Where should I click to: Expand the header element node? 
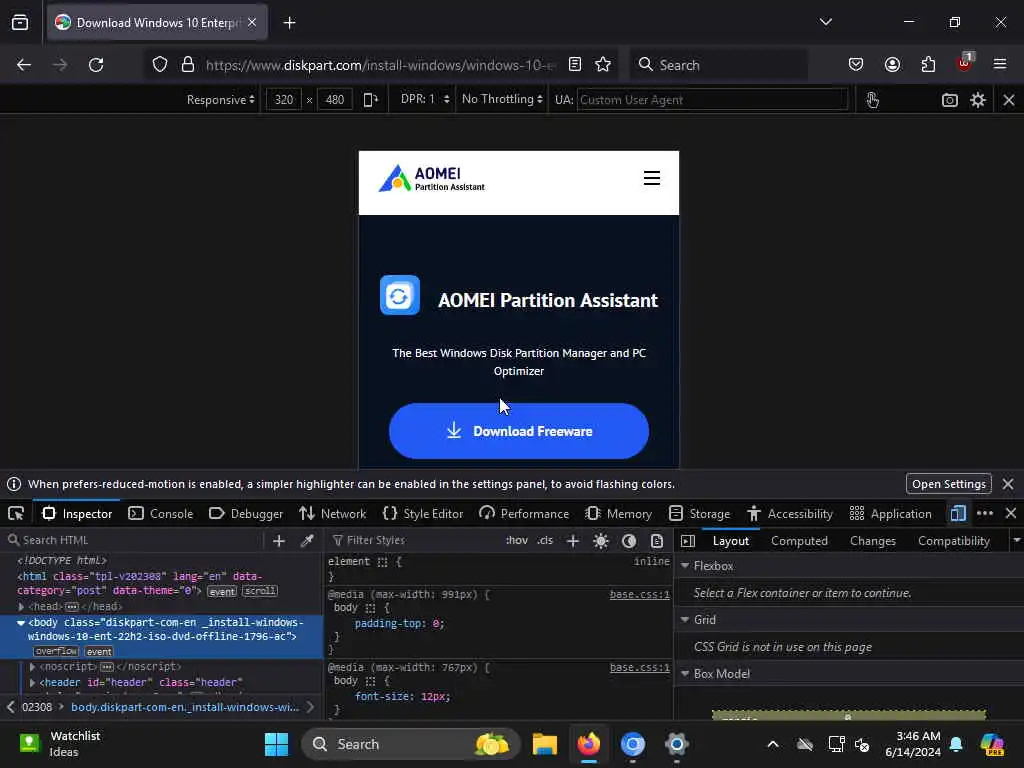33,682
